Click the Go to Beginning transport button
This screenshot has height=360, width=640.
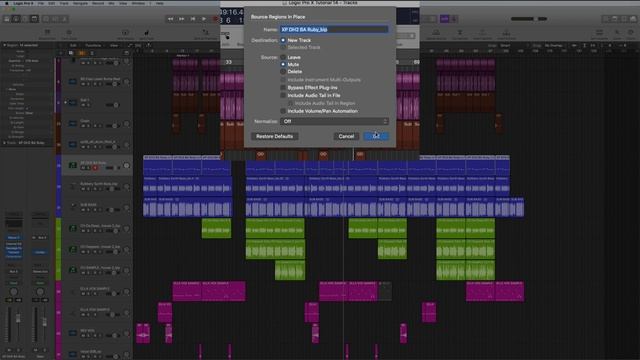point(193,19)
